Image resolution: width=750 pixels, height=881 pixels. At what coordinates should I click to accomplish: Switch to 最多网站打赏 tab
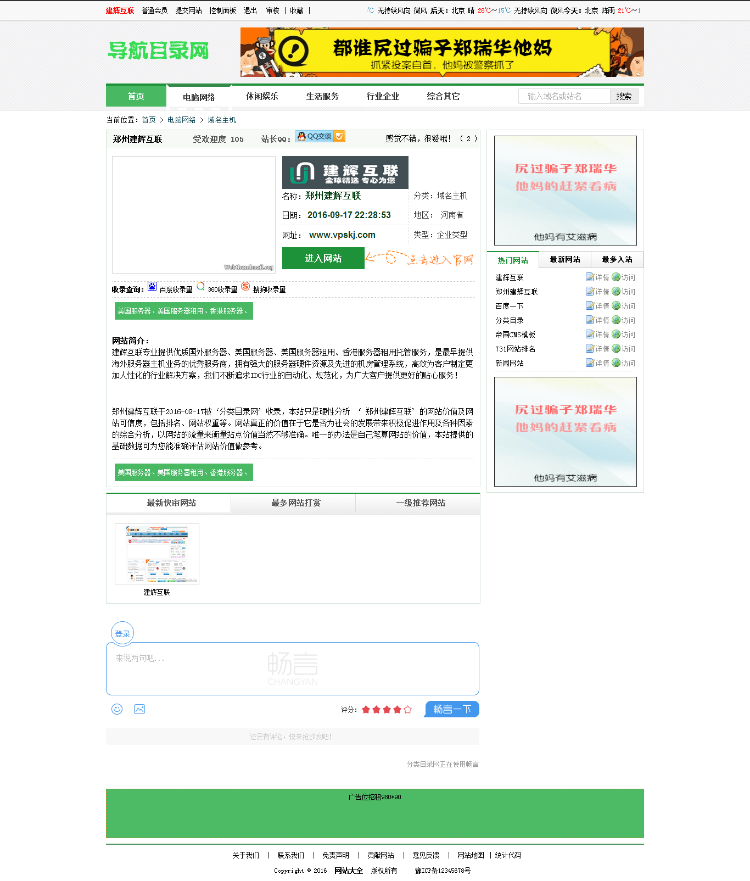(x=296, y=503)
